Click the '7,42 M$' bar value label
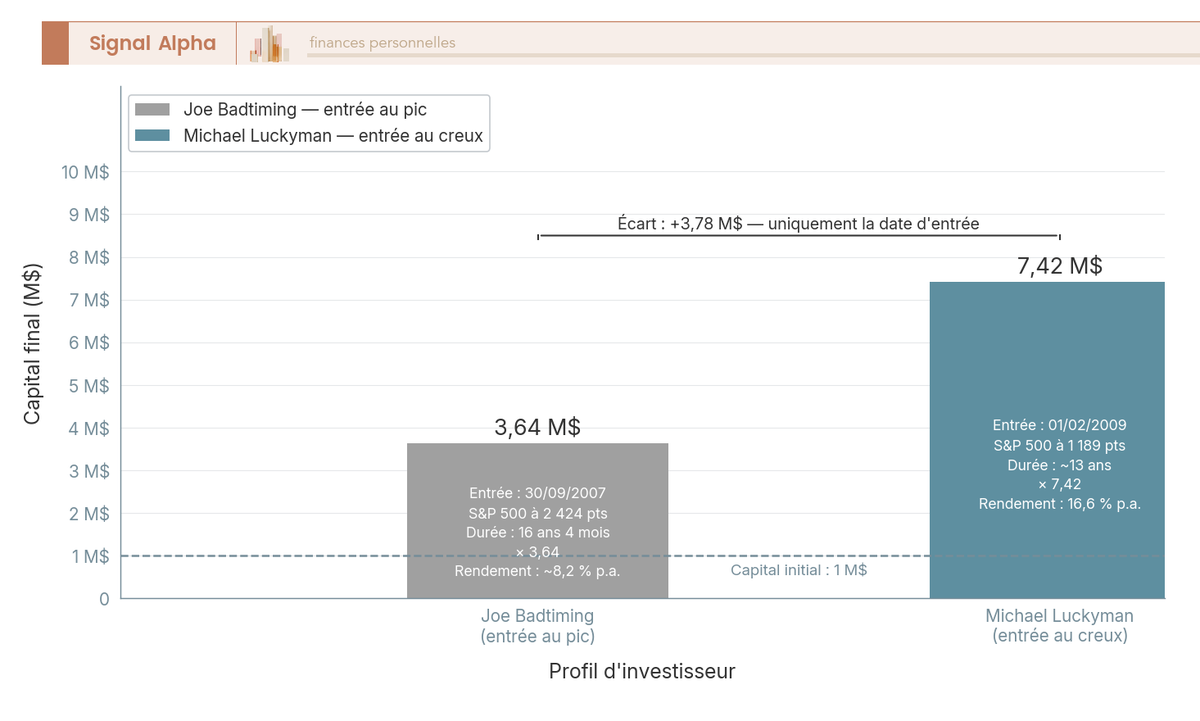The height and width of the screenshot is (721, 1200). (x=1060, y=266)
